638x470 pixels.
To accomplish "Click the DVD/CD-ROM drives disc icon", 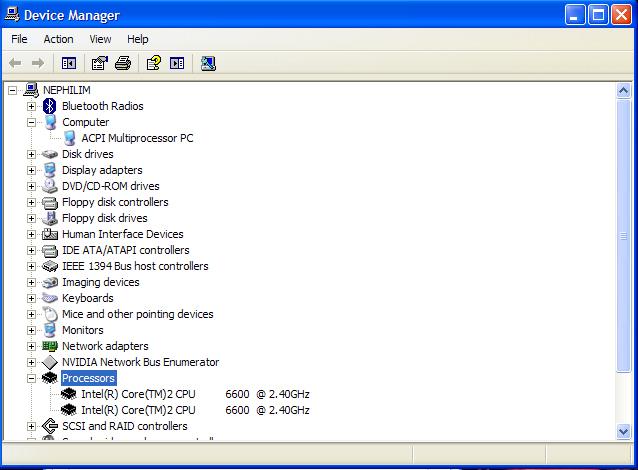I will [x=50, y=186].
